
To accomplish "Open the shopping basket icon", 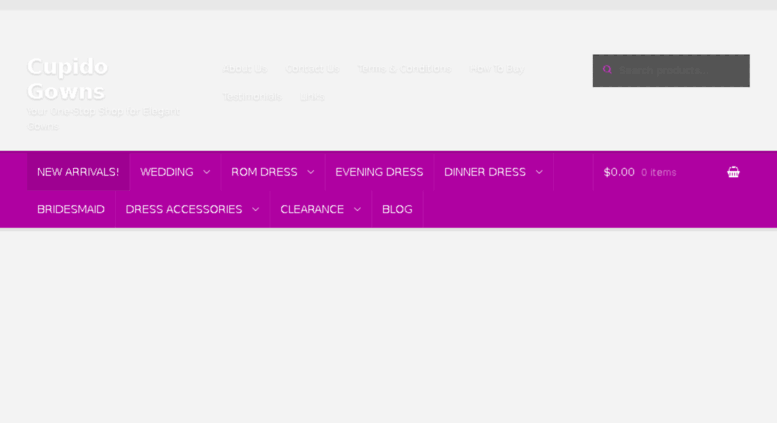I will [x=733, y=172].
